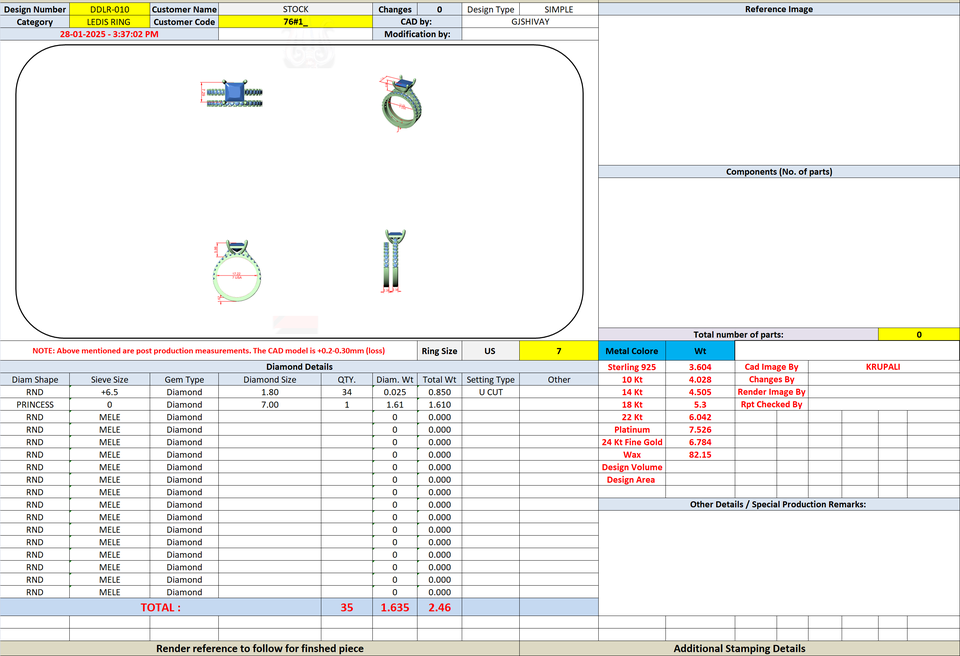
Task: Click the 18 Kt weight 5.3
Action: 700,405
